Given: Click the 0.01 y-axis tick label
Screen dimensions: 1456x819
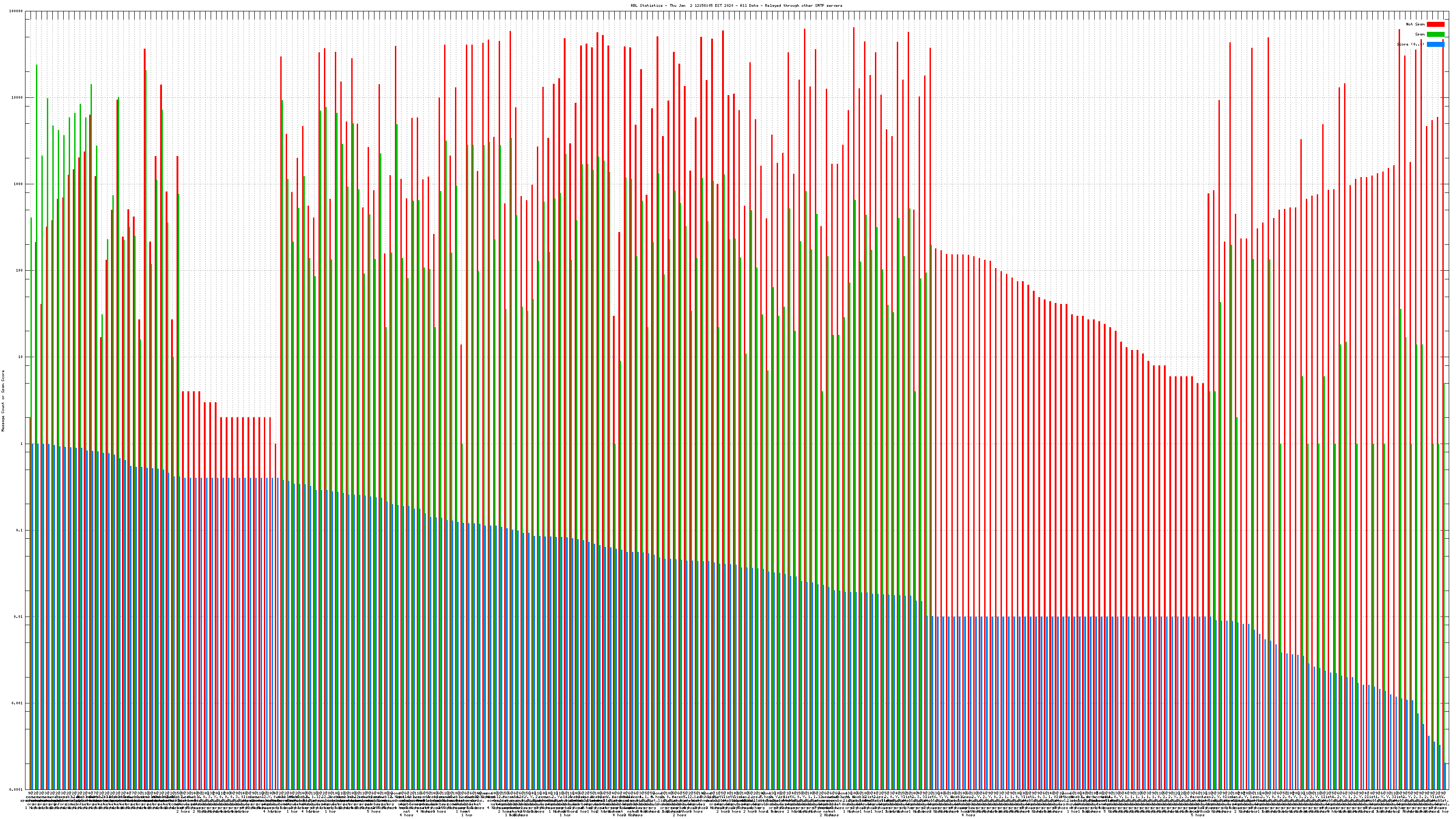Looking at the screenshot, I should (x=19, y=617).
